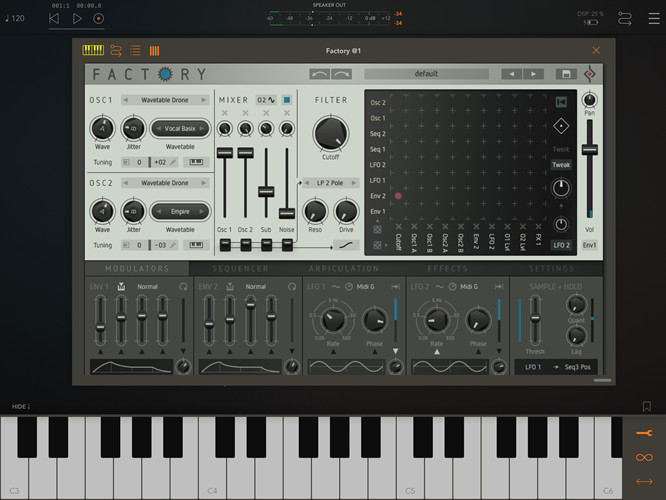Screen dimensions: 666x500
Task: Click the X above the FX 1 matrix column
Action: [x=538, y=226]
